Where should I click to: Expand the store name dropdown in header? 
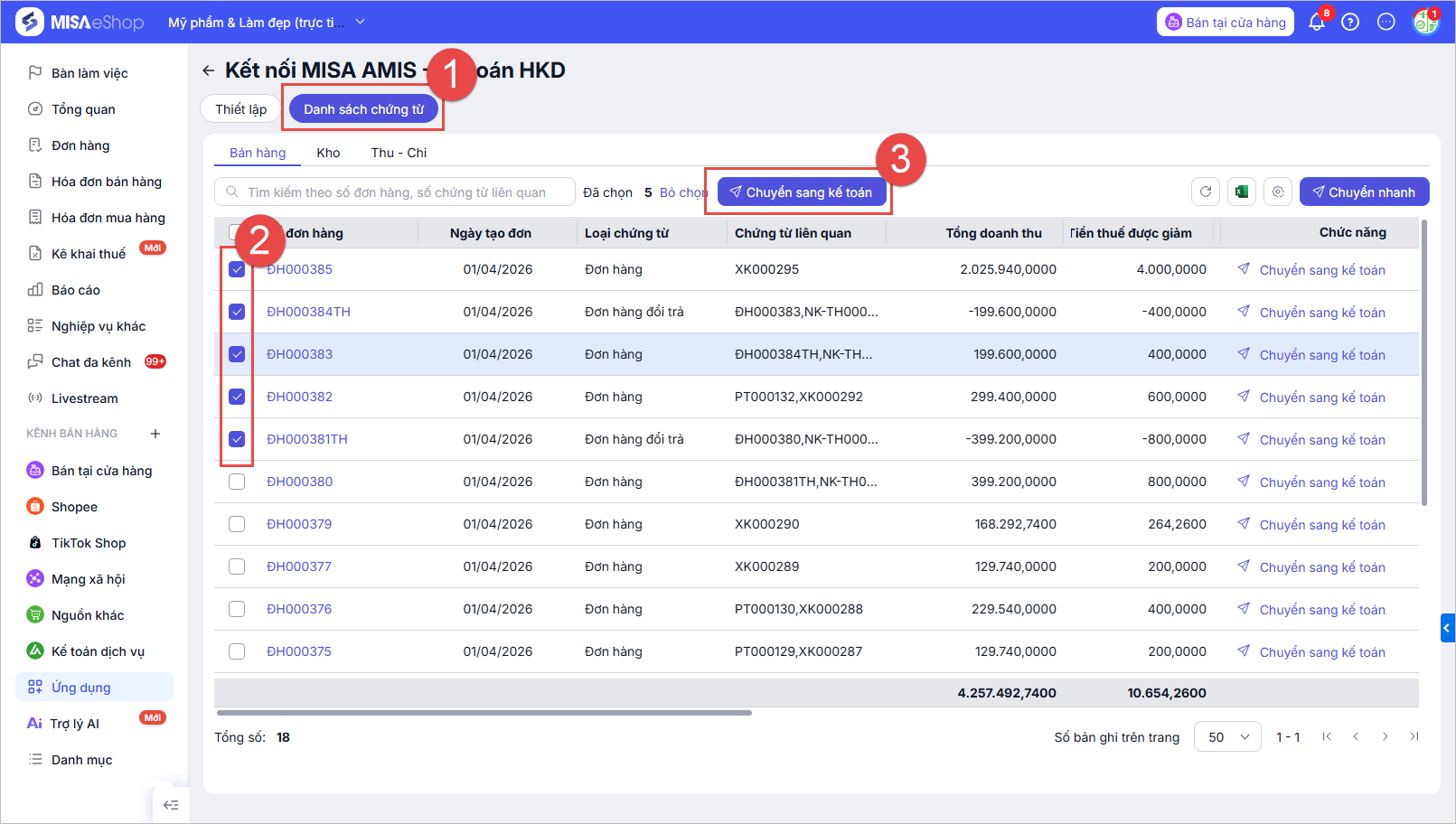click(360, 22)
